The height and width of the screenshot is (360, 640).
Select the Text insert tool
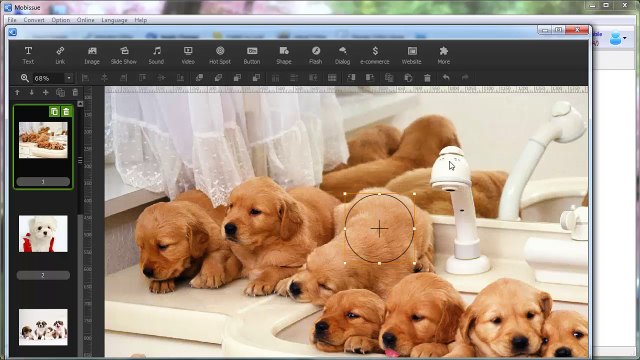pyautogui.click(x=28, y=55)
